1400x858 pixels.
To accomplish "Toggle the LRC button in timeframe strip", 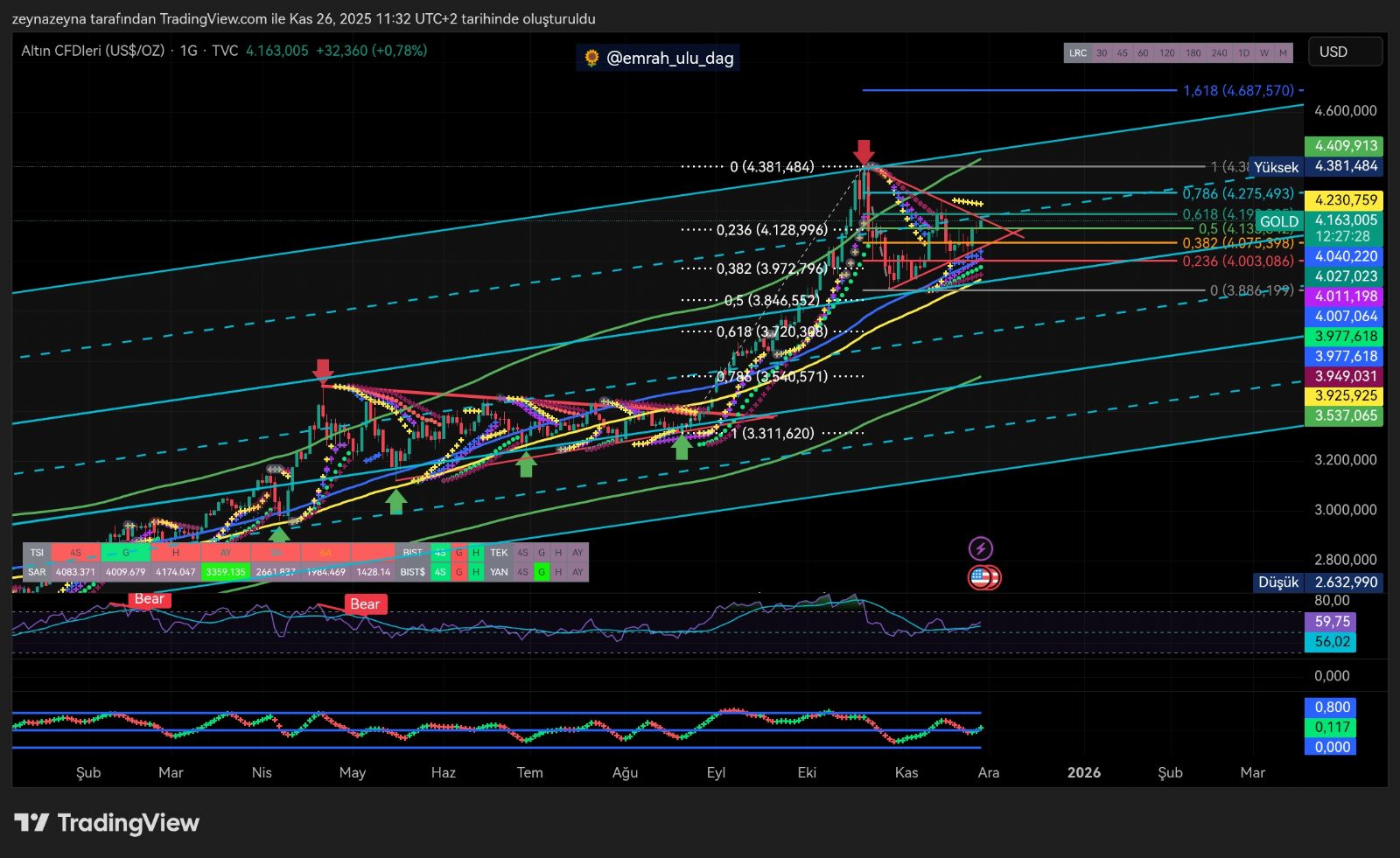I will click(x=1077, y=53).
